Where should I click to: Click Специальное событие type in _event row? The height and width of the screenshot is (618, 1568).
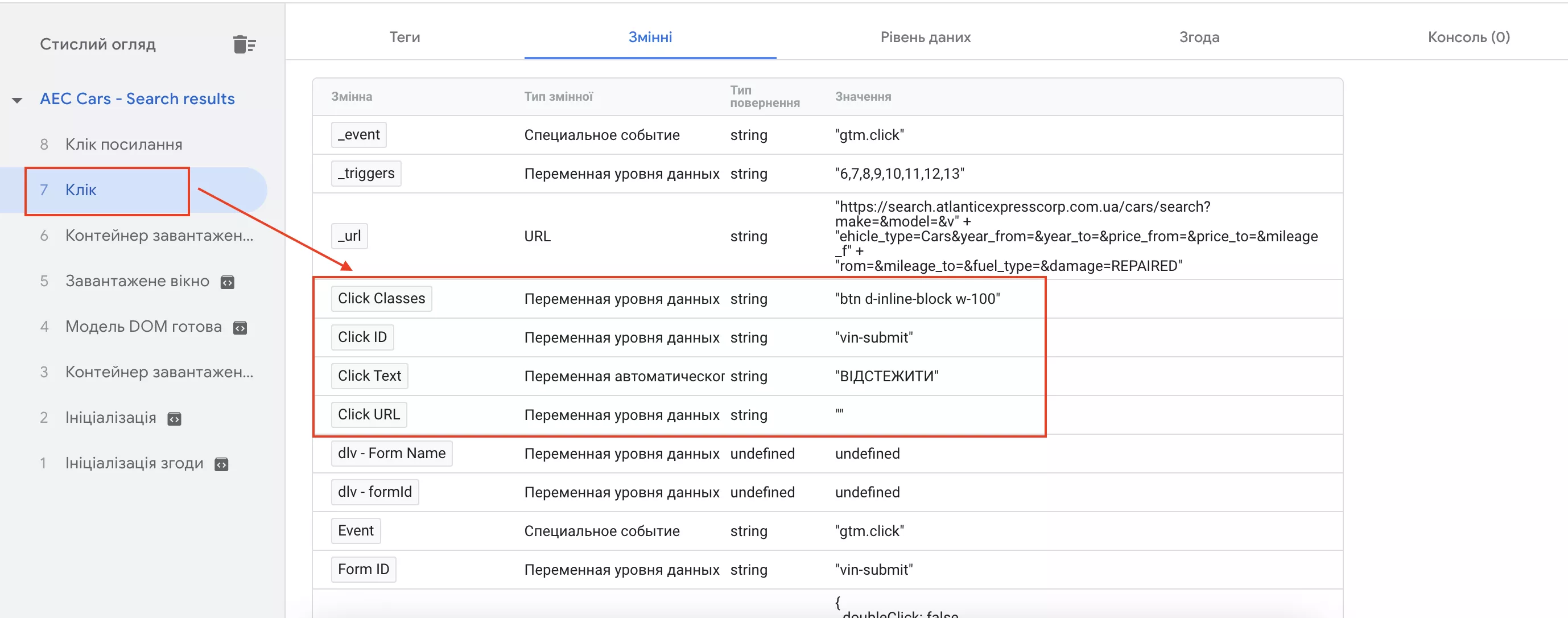(x=602, y=135)
